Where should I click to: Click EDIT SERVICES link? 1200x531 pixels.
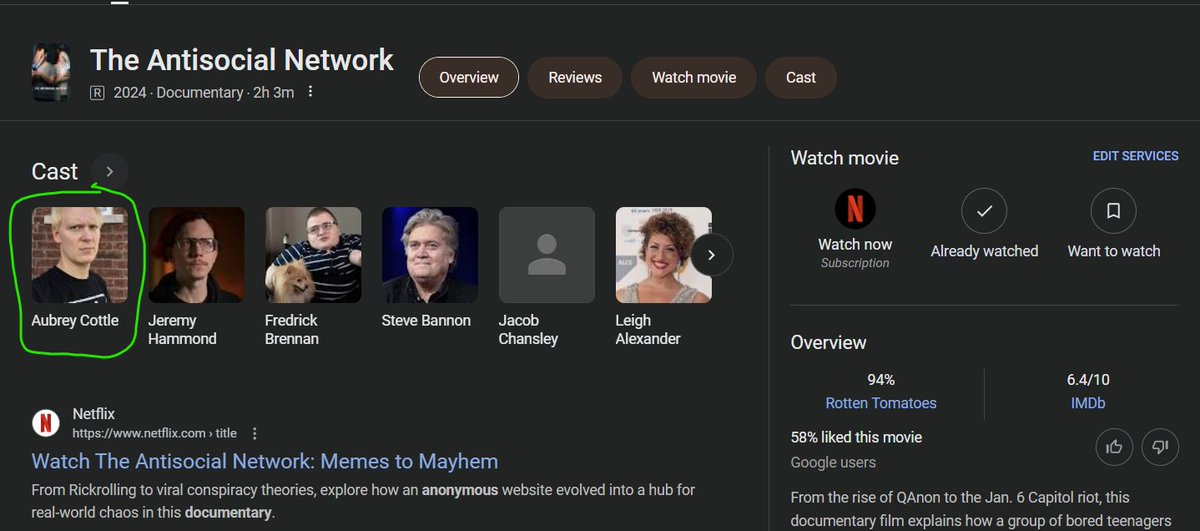point(1136,156)
